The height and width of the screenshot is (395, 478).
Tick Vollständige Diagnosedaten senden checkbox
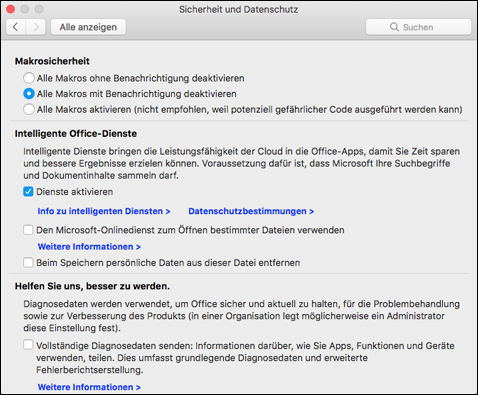pyautogui.click(x=28, y=344)
